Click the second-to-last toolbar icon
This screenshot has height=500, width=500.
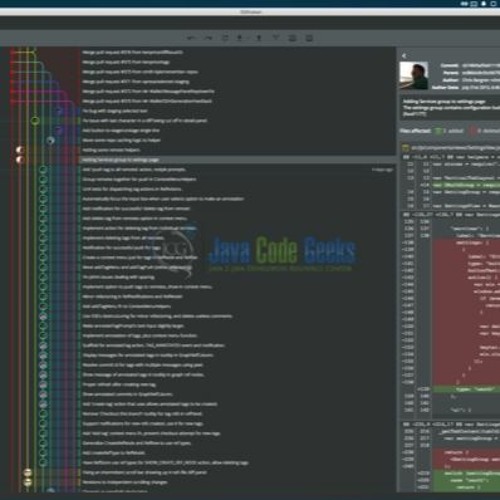pos(293,38)
